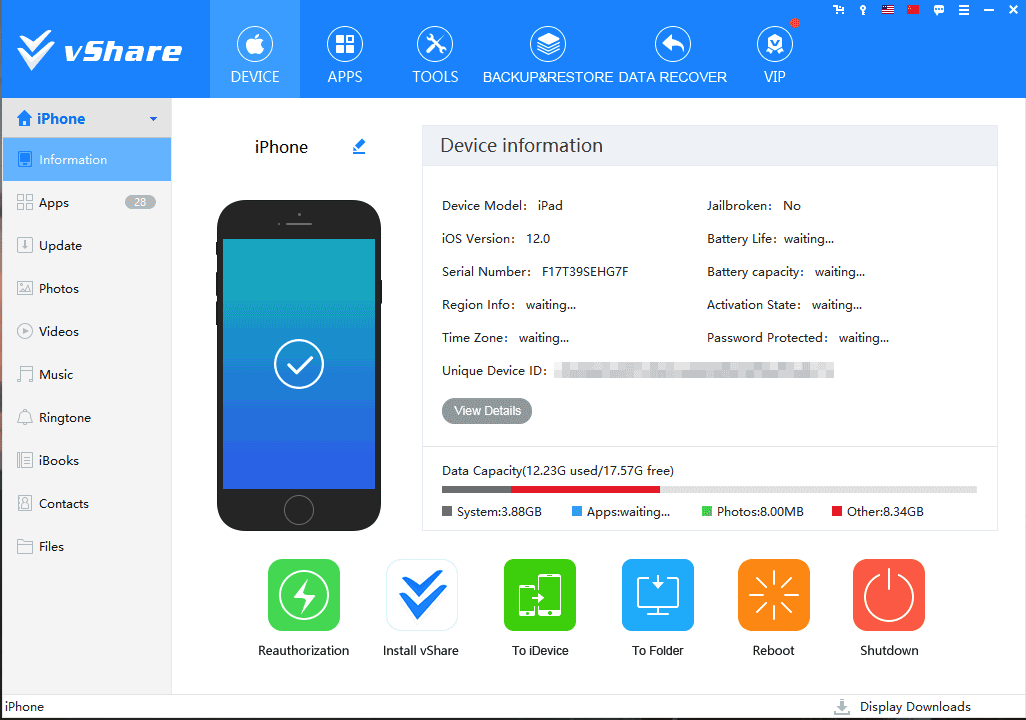Click the Shutdown power icon
The height and width of the screenshot is (720, 1026).
coord(889,595)
